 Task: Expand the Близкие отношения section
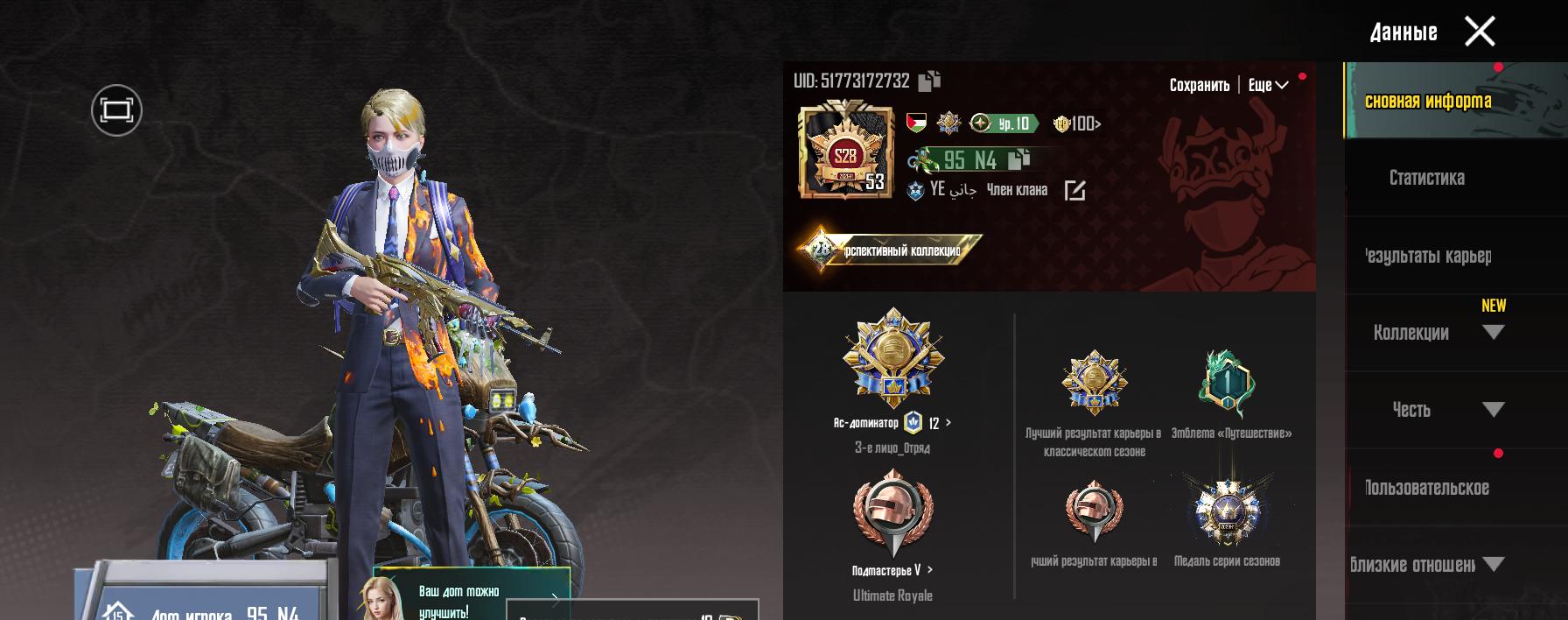pos(1426,565)
